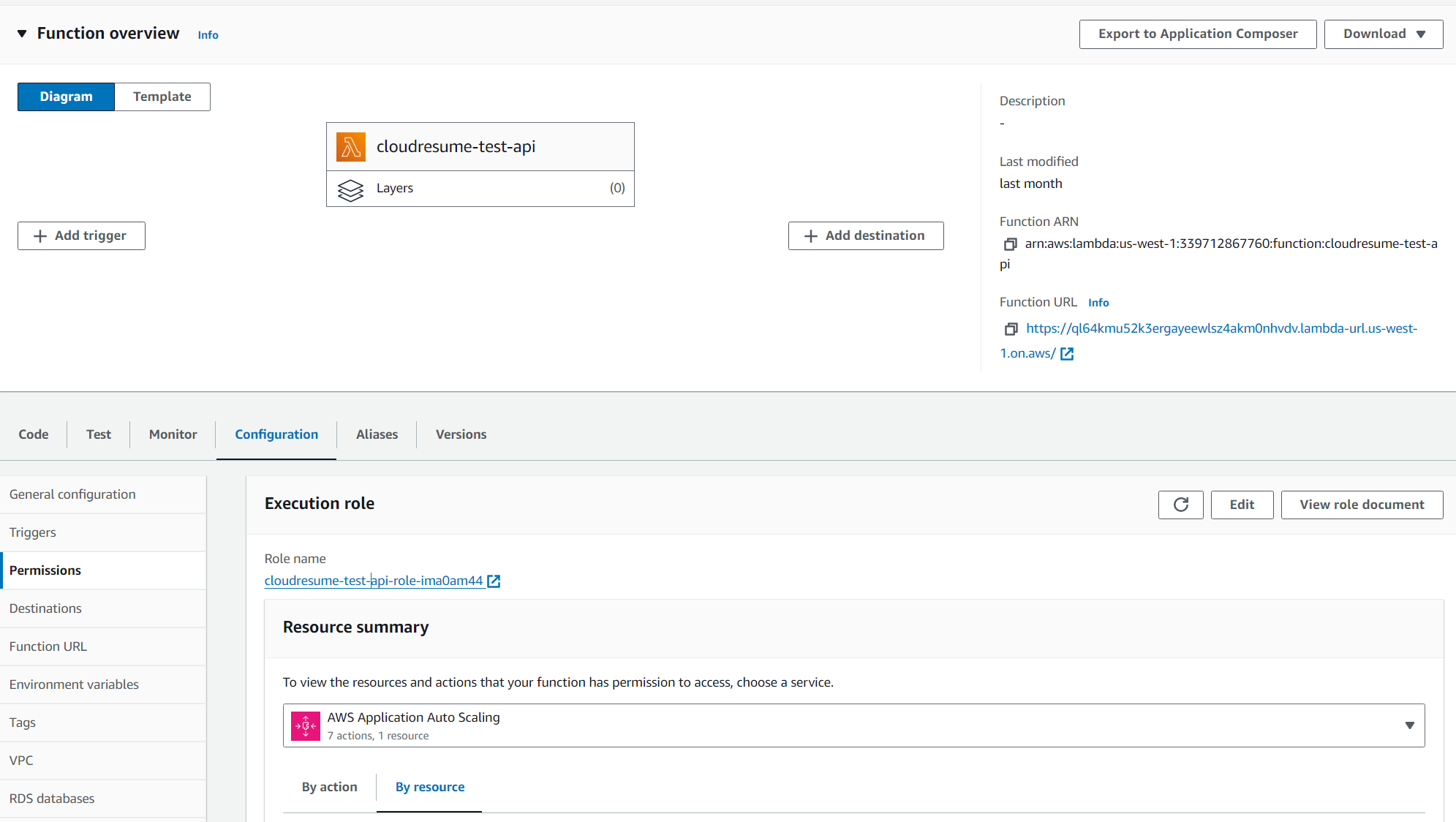Click Edit button for Execution role

point(1242,505)
